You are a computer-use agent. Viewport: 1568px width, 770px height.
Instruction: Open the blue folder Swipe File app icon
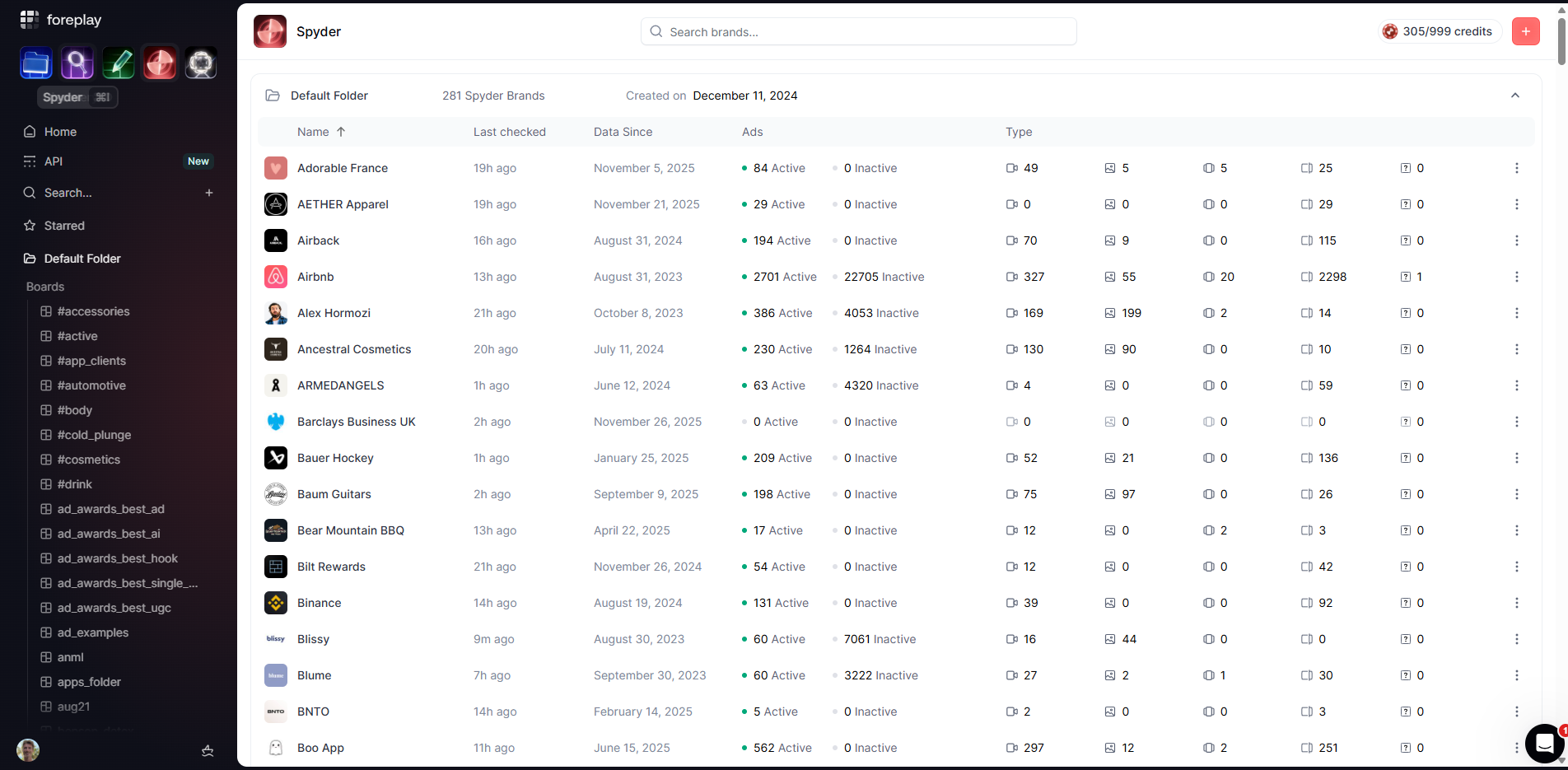pyautogui.click(x=36, y=63)
